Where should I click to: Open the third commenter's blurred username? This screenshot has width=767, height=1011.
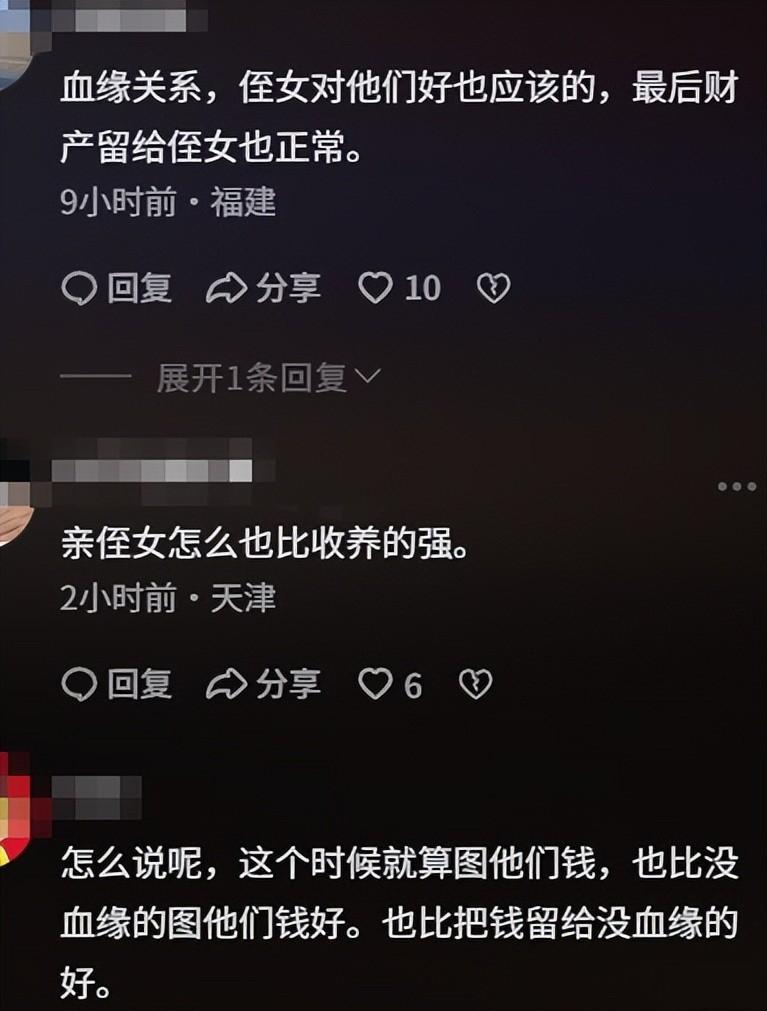click(x=97, y=796)
